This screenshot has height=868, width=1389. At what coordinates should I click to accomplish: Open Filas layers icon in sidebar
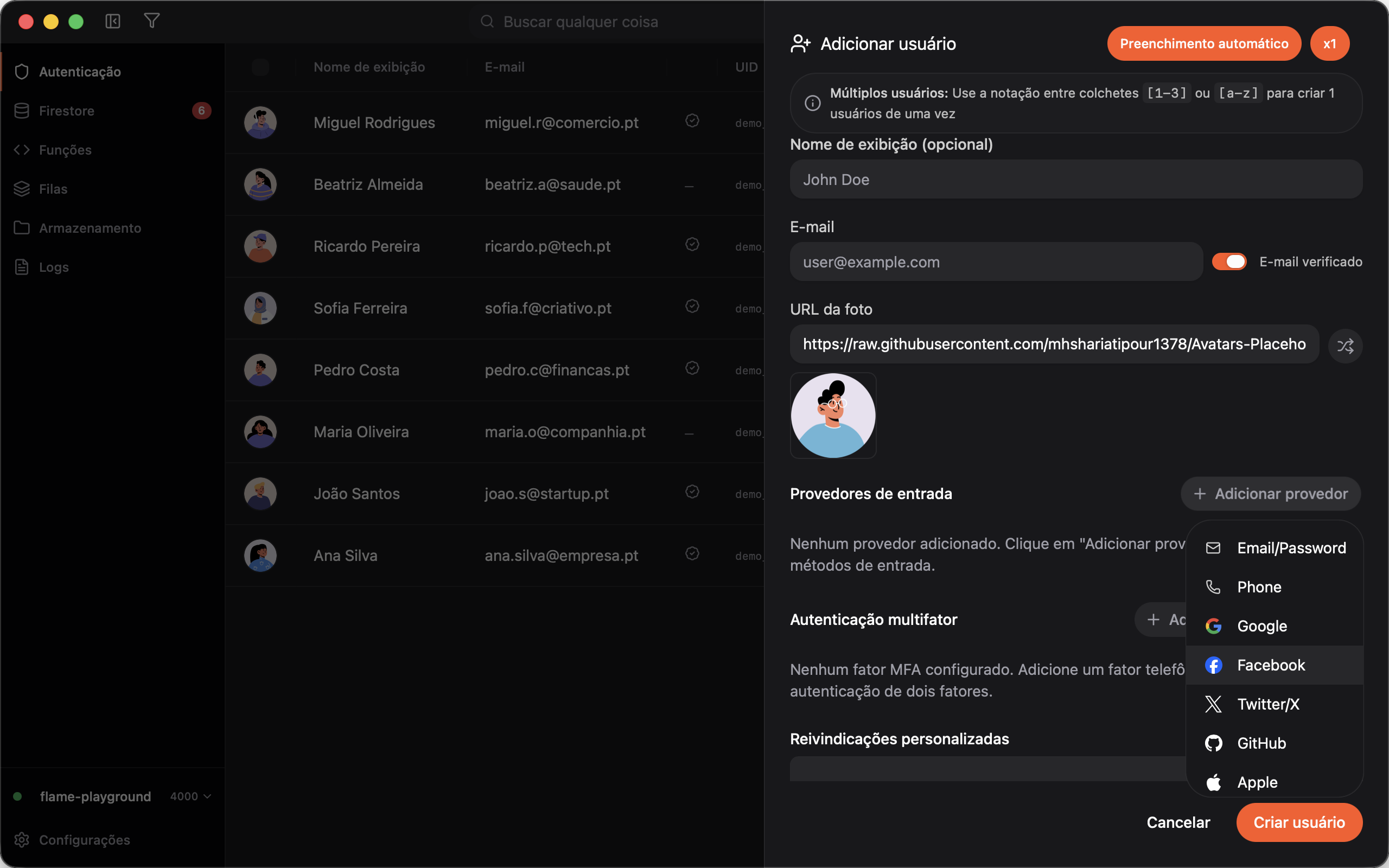(22, 189)
